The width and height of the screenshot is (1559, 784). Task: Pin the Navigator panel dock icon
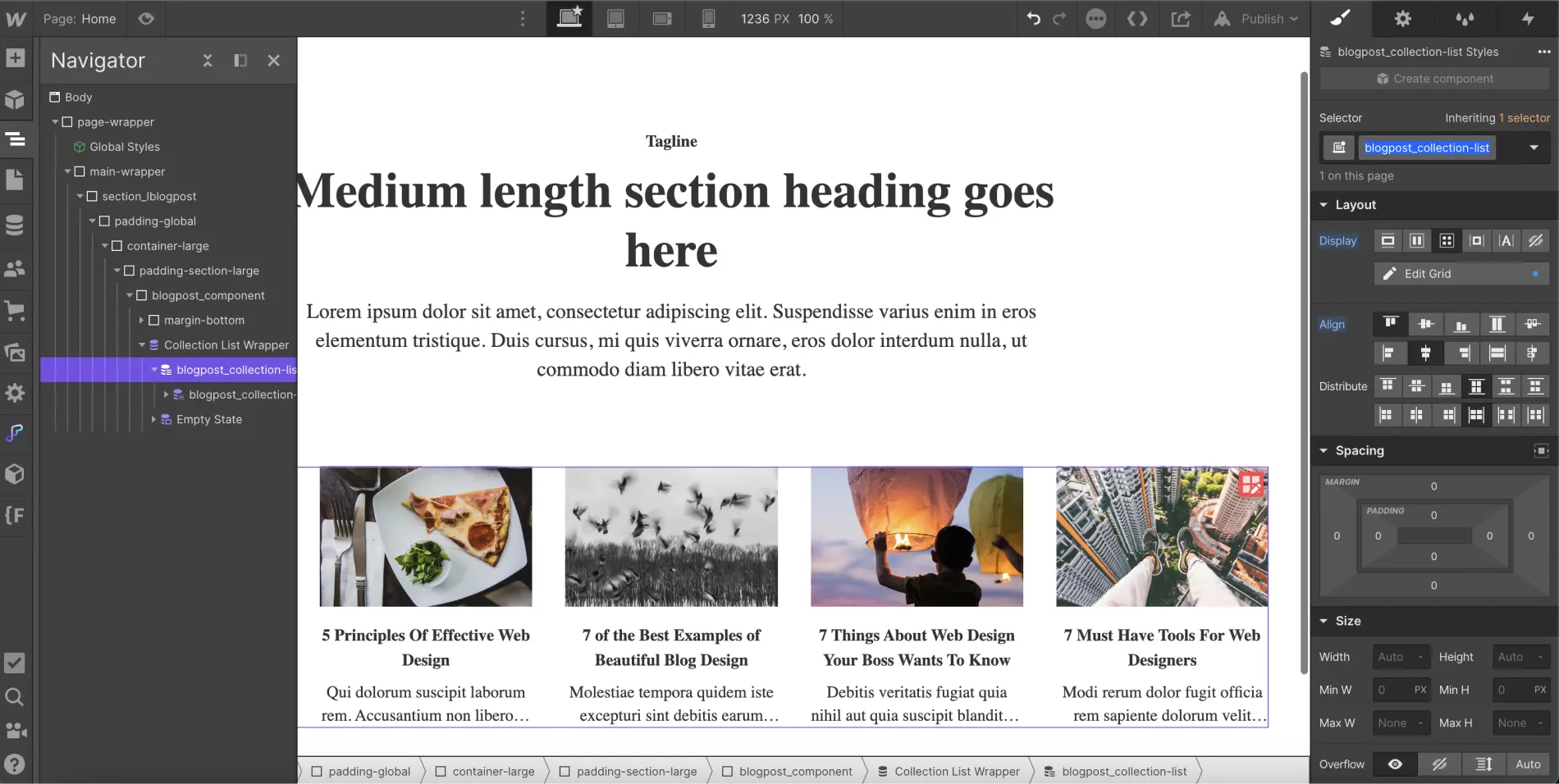pos(240,61)
